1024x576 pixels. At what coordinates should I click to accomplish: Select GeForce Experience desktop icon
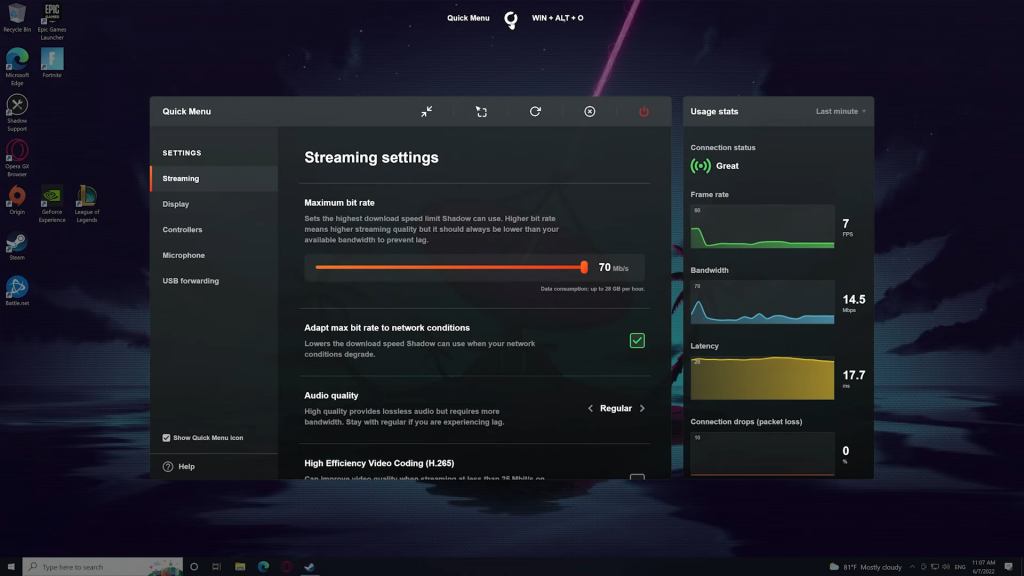[x=52, y=204]
